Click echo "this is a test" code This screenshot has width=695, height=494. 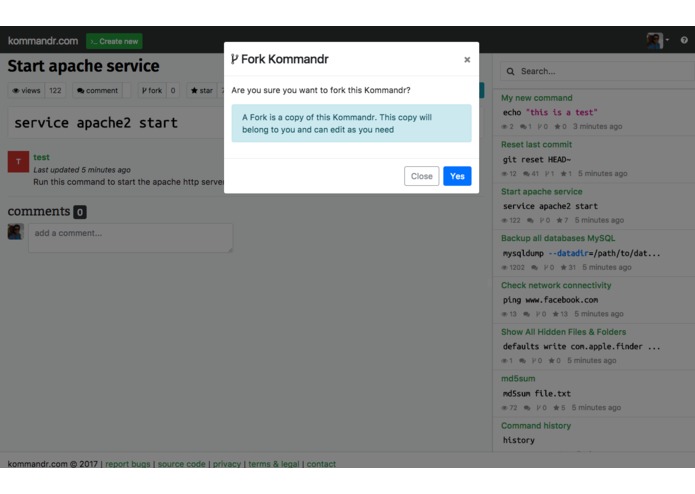click(x=550, y=113)
